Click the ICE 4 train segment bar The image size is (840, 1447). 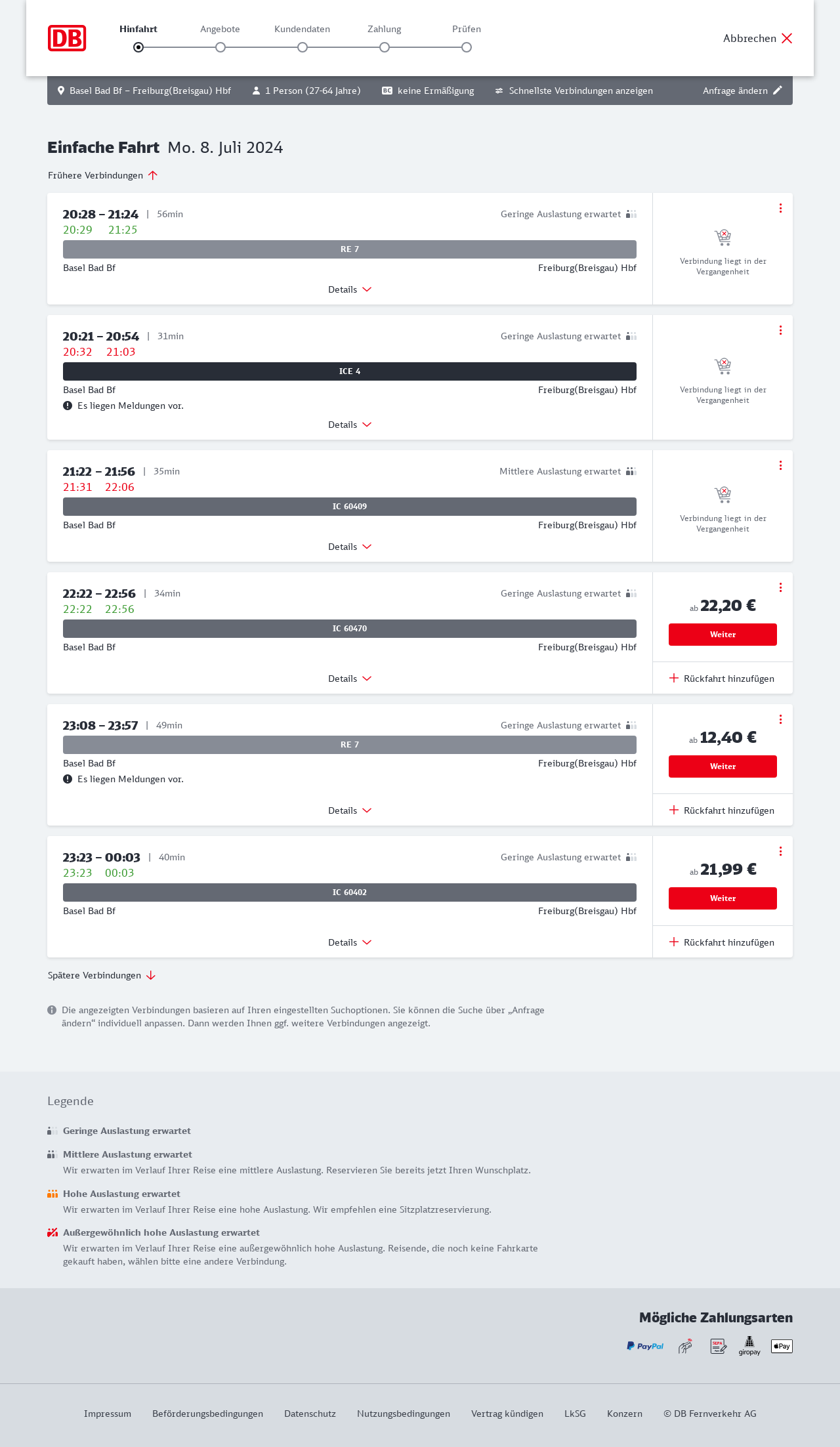click(350, 371)
